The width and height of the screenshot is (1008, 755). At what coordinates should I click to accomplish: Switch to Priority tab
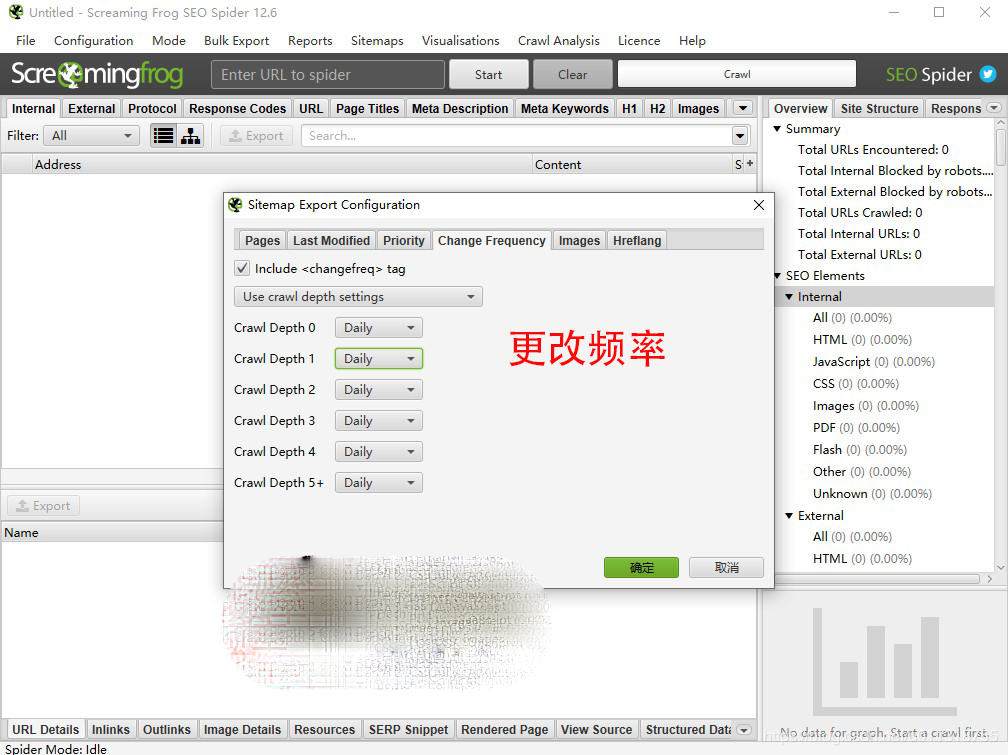pyautogui.click(x=404, y=241)
